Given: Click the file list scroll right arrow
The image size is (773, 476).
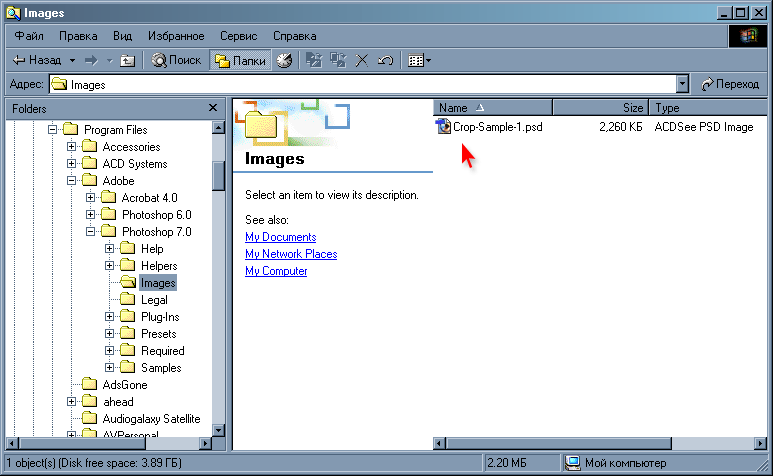Looking at the screenshot, I should (761, 443).
